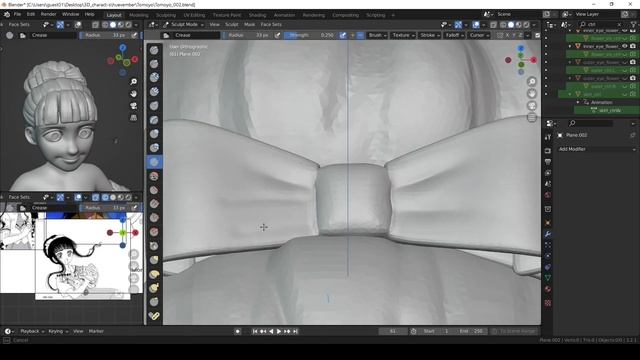Image resolution: width=640 pixels, height=360 pixels.
Task: Select the Snake Hook brush tool
Action: click(154, 288)
